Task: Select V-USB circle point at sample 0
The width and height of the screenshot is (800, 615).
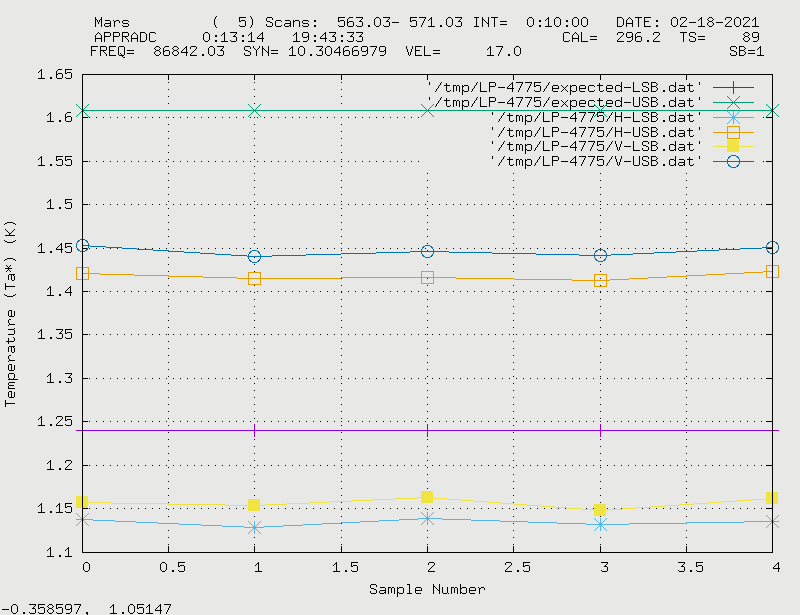Action: (83, 245)
